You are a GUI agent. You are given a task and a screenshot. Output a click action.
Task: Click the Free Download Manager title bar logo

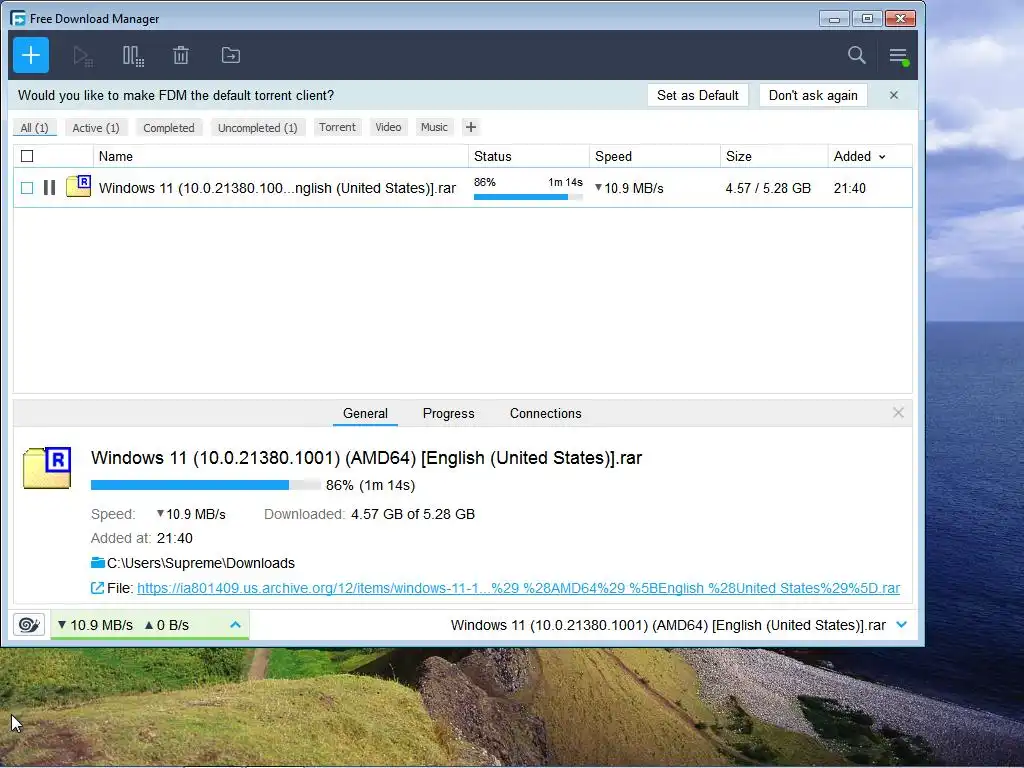click(18, 18)
